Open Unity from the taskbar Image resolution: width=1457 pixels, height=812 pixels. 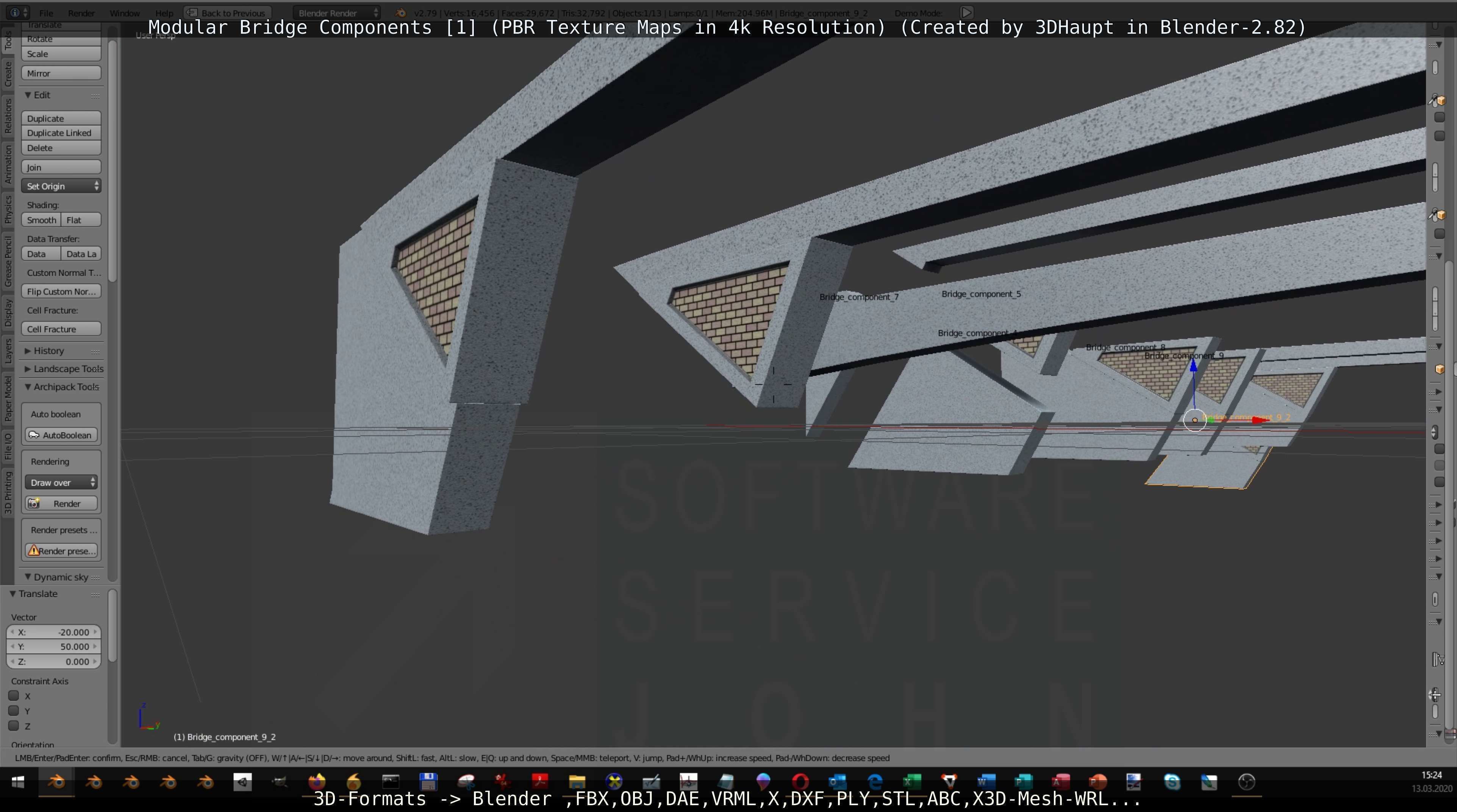coord(243,782)
